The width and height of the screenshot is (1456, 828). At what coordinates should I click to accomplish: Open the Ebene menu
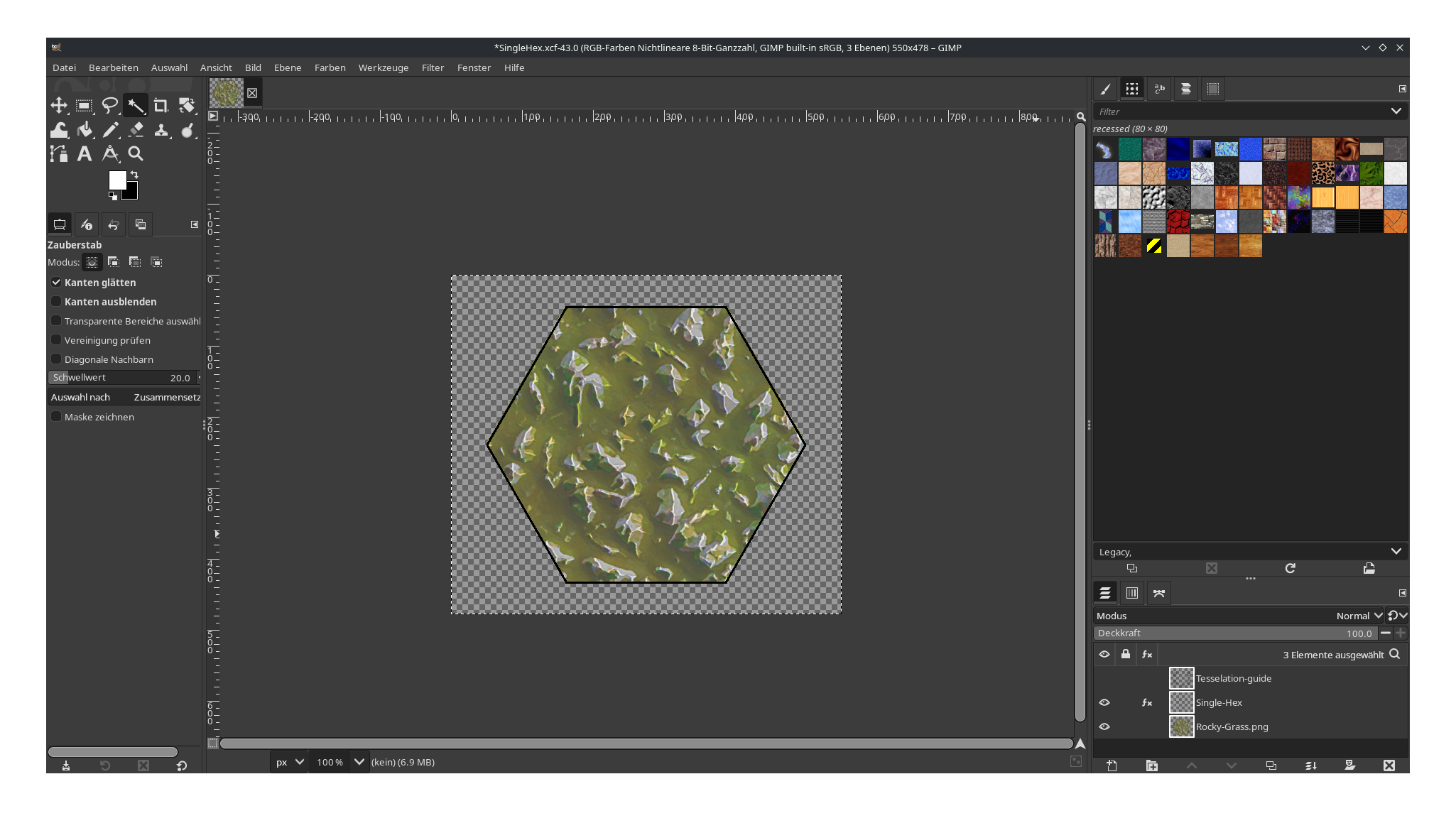(x=287, y=67)
